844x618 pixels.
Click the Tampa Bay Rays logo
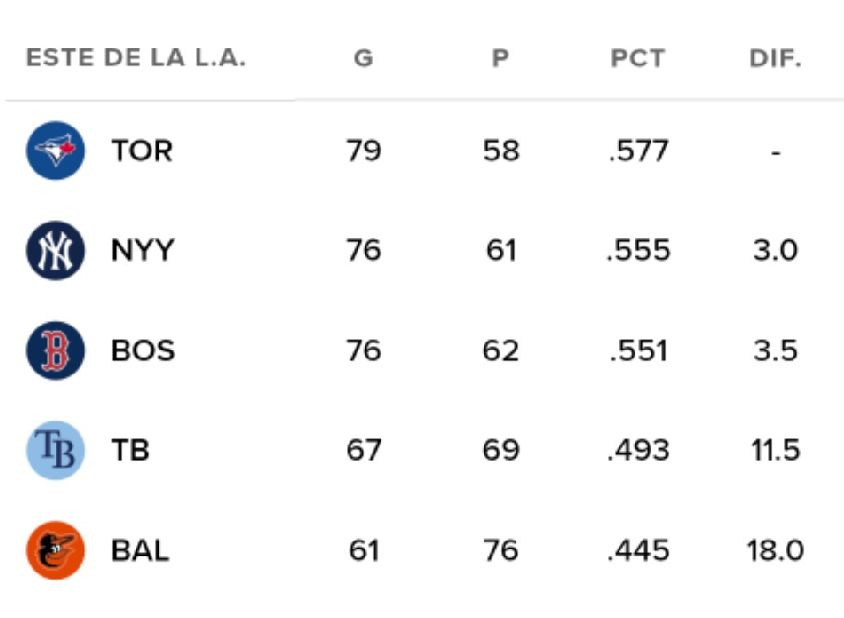(x=55, y=450)
